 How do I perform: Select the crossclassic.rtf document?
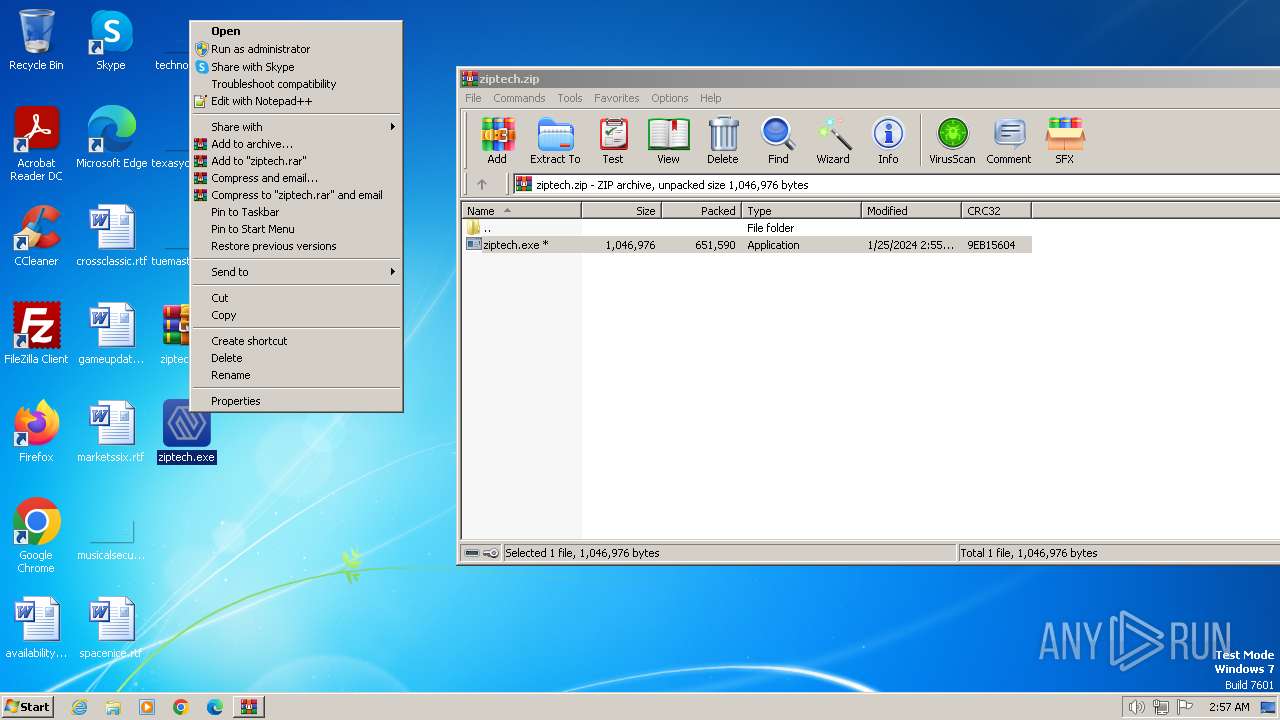pos(111,236)
